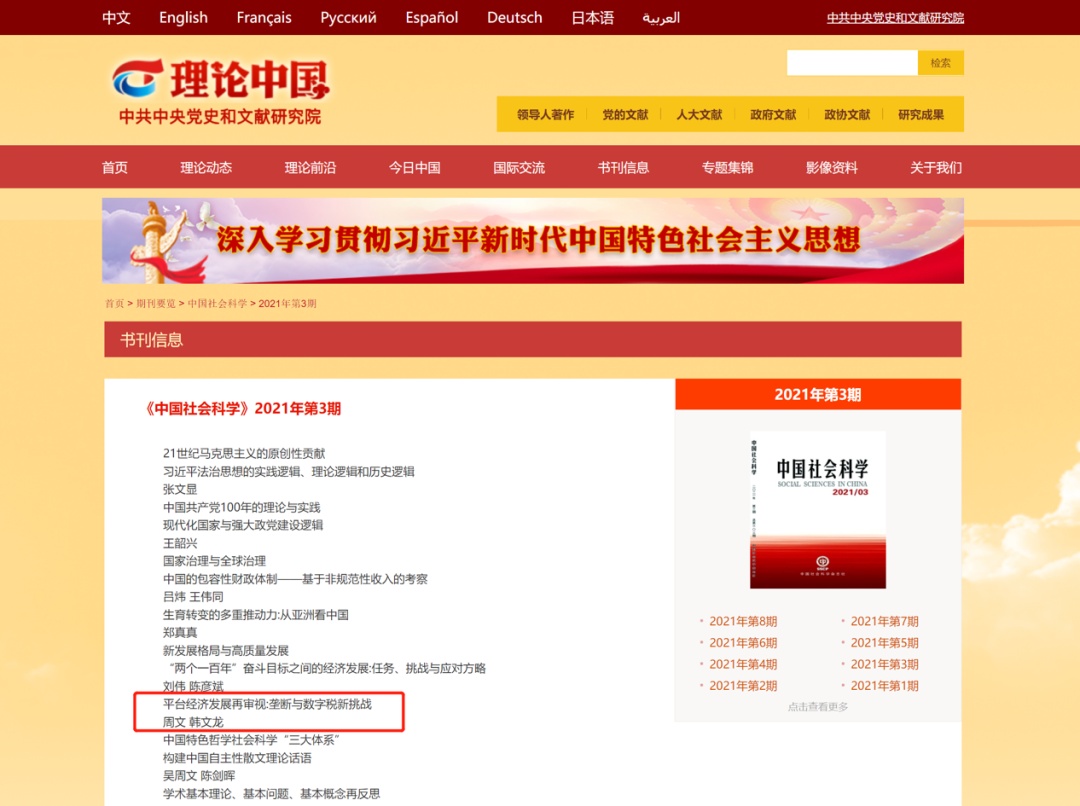The image size is (1080, 806).
Task: Switch language to Arabic (العربية)
Action: click(x=661, y=17)
